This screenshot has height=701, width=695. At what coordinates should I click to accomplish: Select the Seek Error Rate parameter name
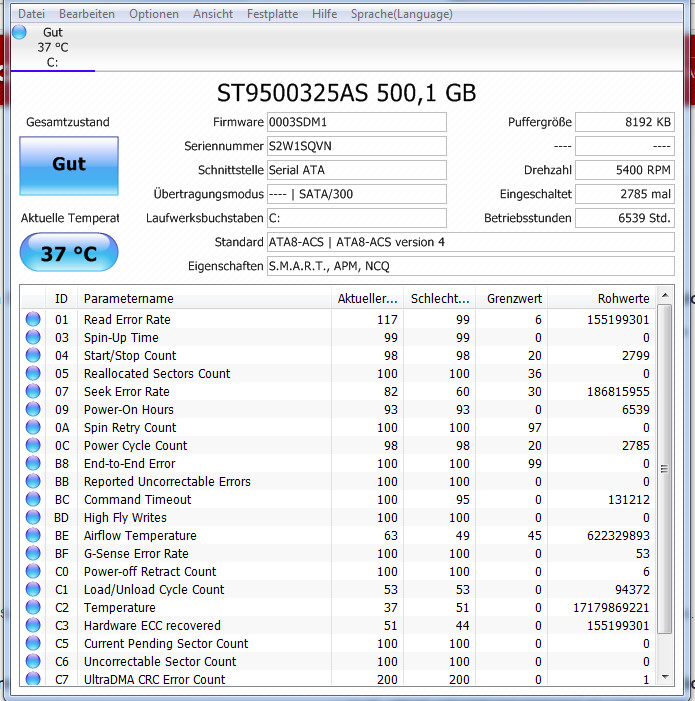pos(127,392)
